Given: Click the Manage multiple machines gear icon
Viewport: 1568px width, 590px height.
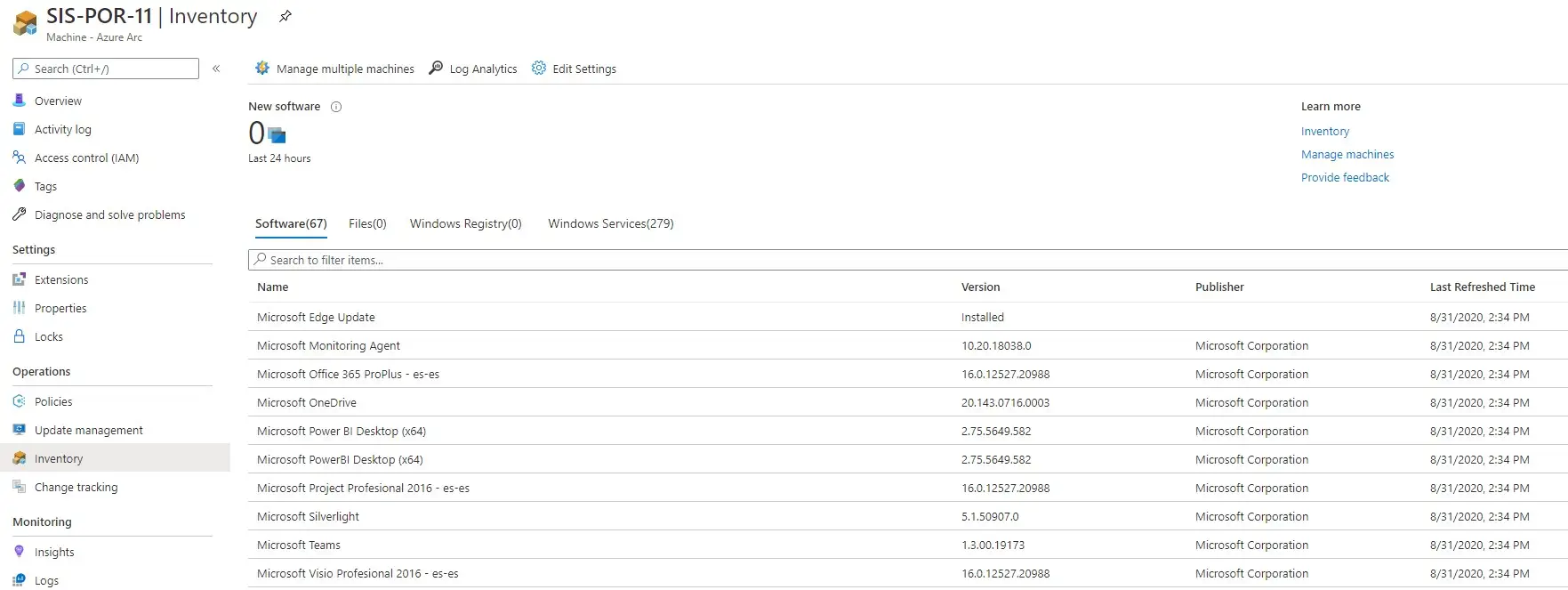Looking at the screenshot, I should (262, 69).
